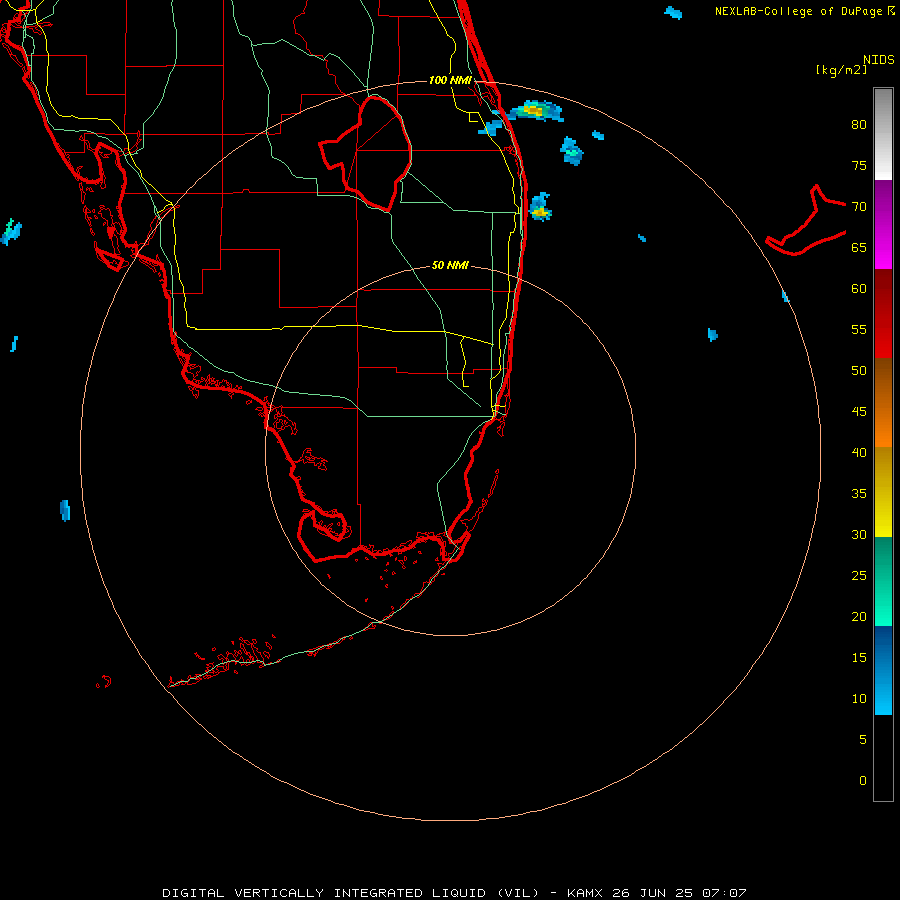
Task: Pick the black bottom segment of the color bar
Action: point(883,758)
